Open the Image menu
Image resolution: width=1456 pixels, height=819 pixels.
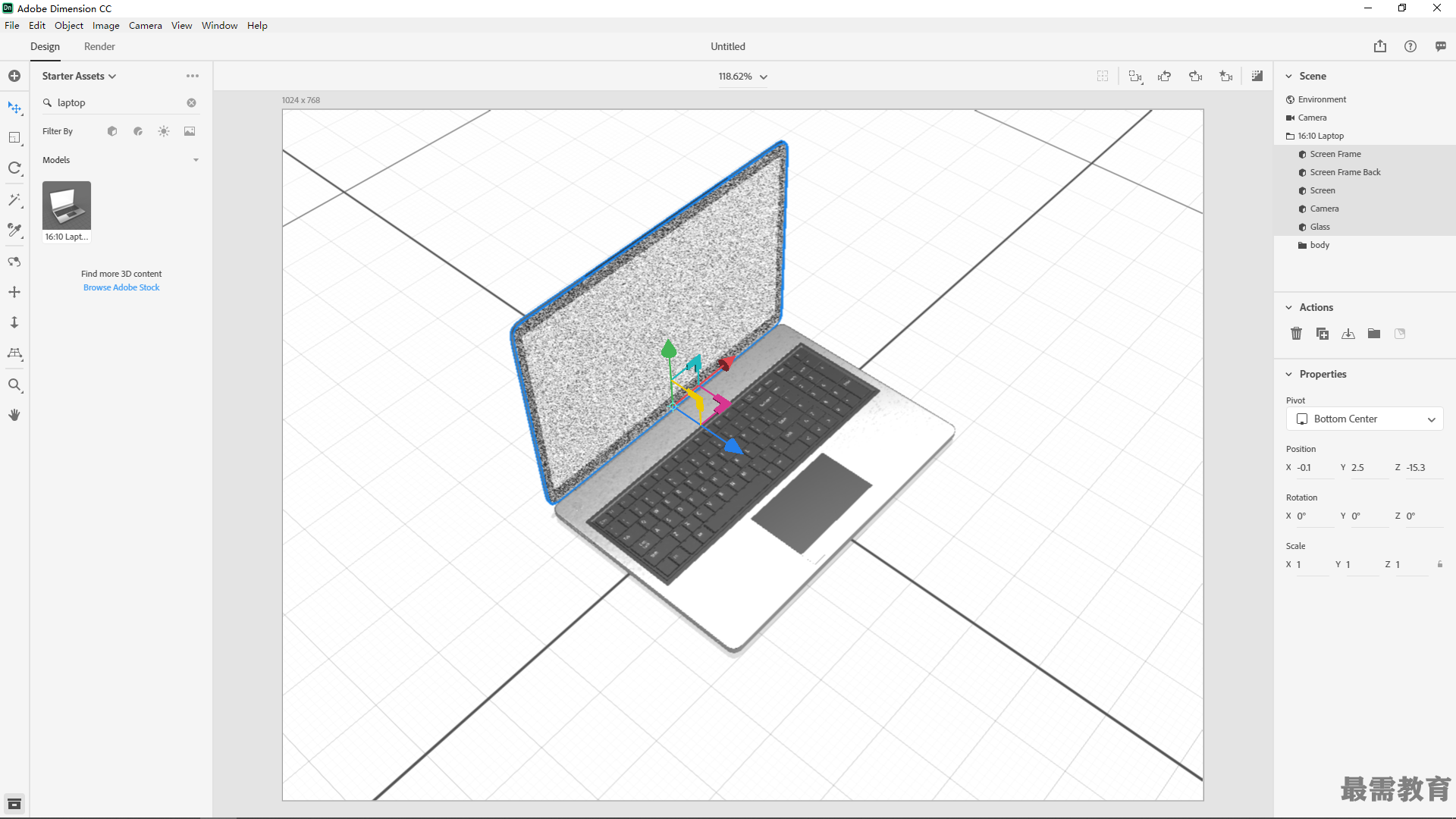click(106, 25)
